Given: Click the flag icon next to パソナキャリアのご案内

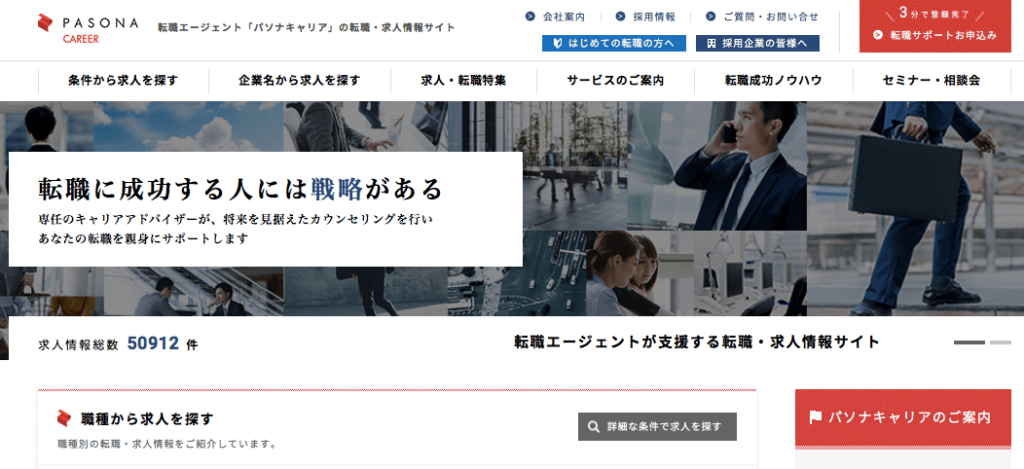Looking at the screenshot, I should pyautogui.click(x=815, y=417).
